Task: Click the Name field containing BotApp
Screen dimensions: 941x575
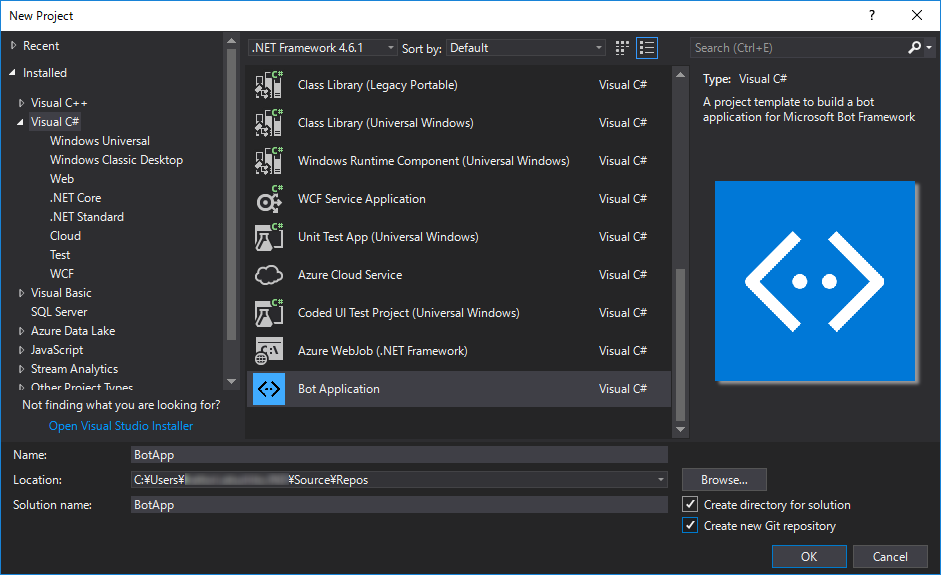Action: (399, 455)
